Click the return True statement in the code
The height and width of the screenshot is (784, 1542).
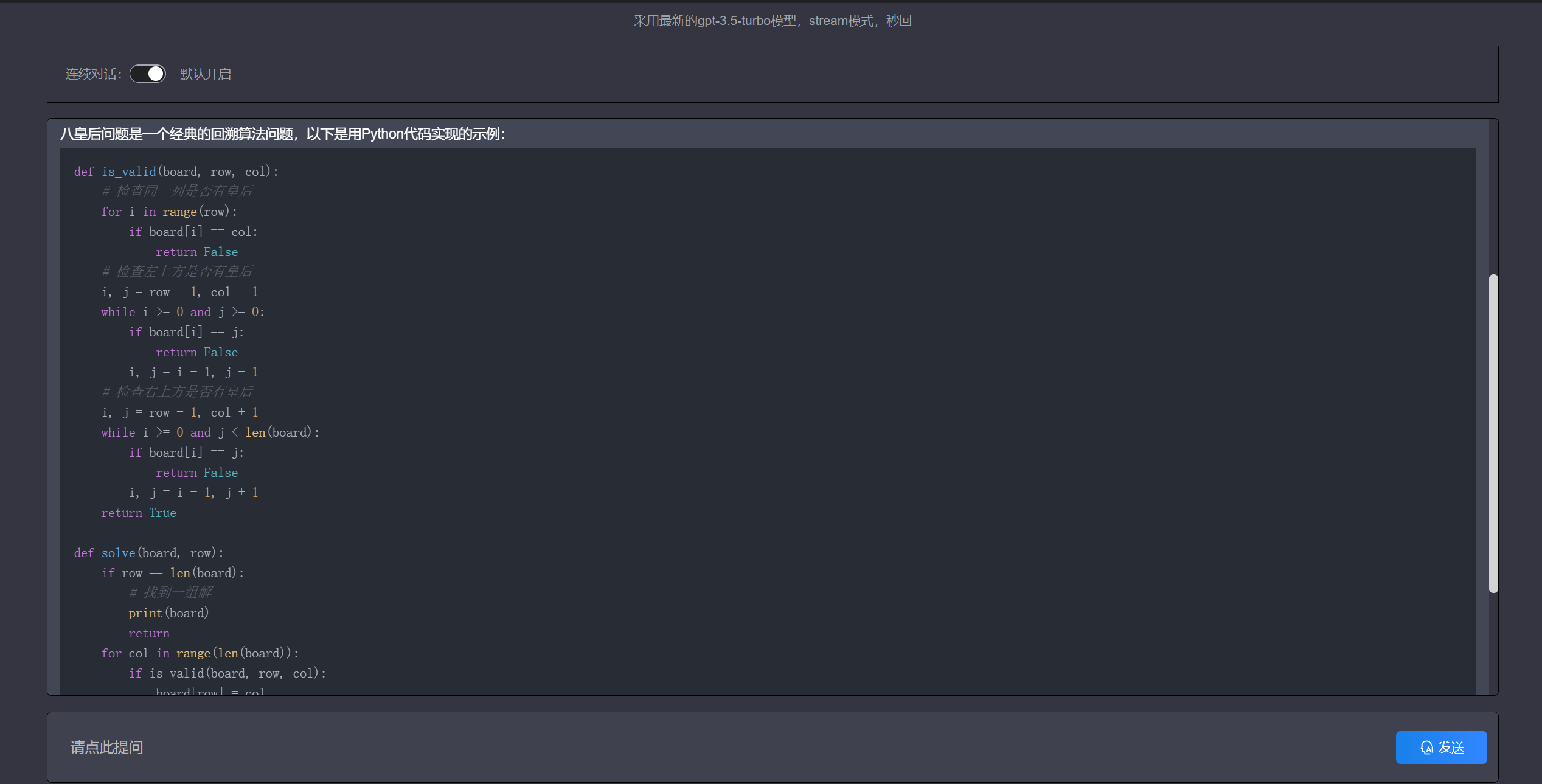coord(139,513)
